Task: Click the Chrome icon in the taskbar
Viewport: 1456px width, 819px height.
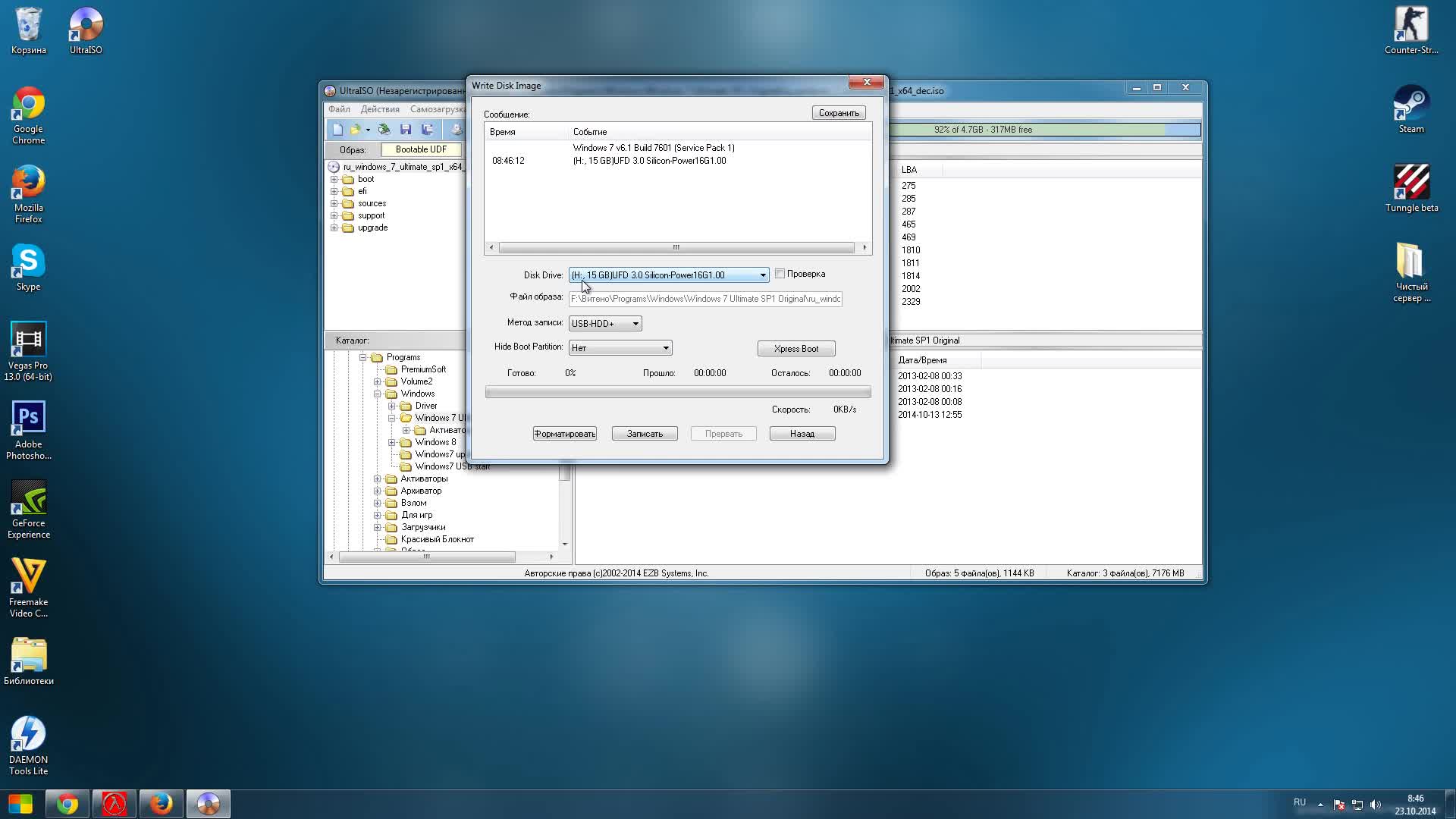Action: 67,804
